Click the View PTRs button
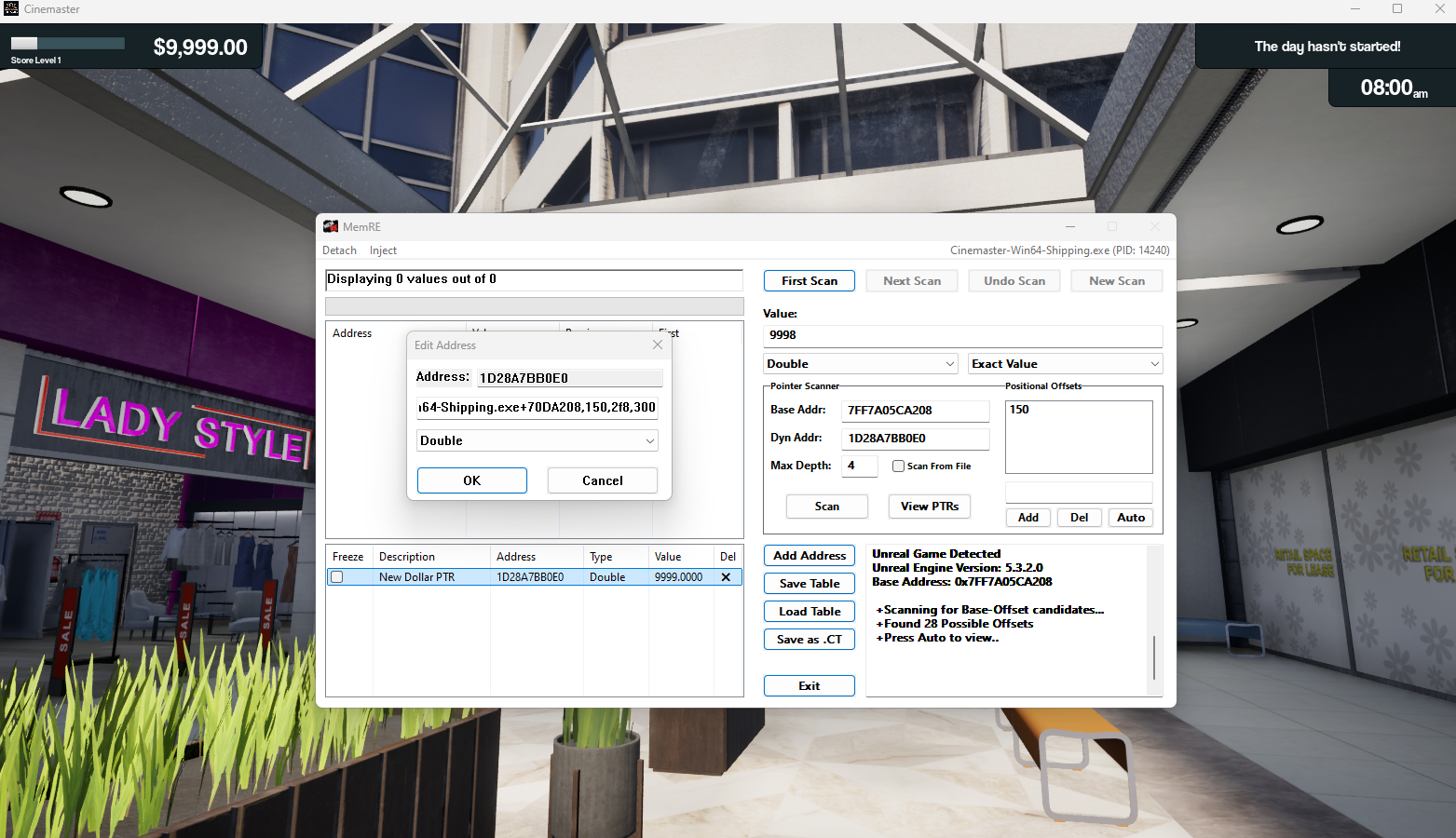Screen dimensions: 1456x838 coord(929,507)
